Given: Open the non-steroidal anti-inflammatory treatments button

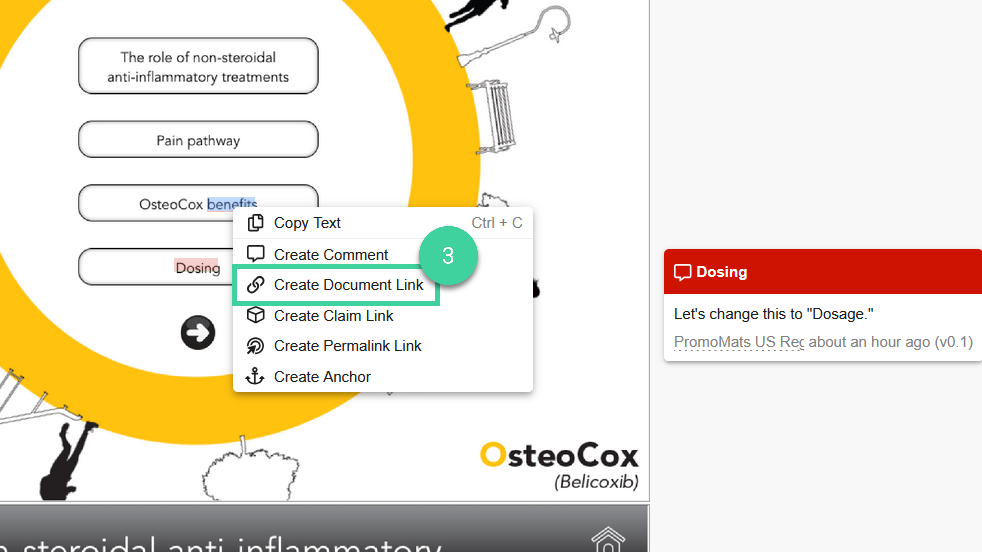Looking at the screenshot, I should coord(198,66).
